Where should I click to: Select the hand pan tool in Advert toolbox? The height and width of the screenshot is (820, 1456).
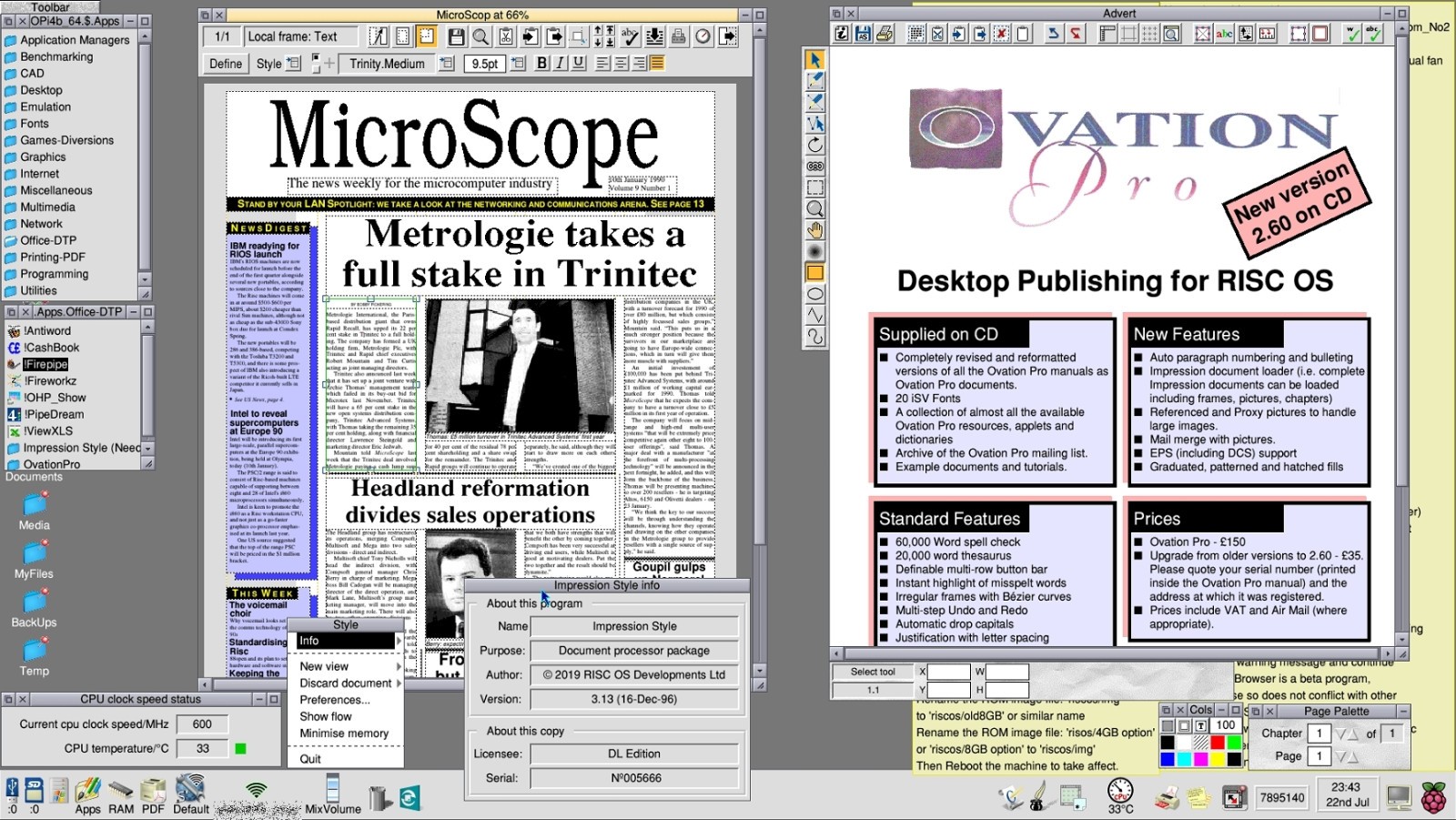[815, 230]
